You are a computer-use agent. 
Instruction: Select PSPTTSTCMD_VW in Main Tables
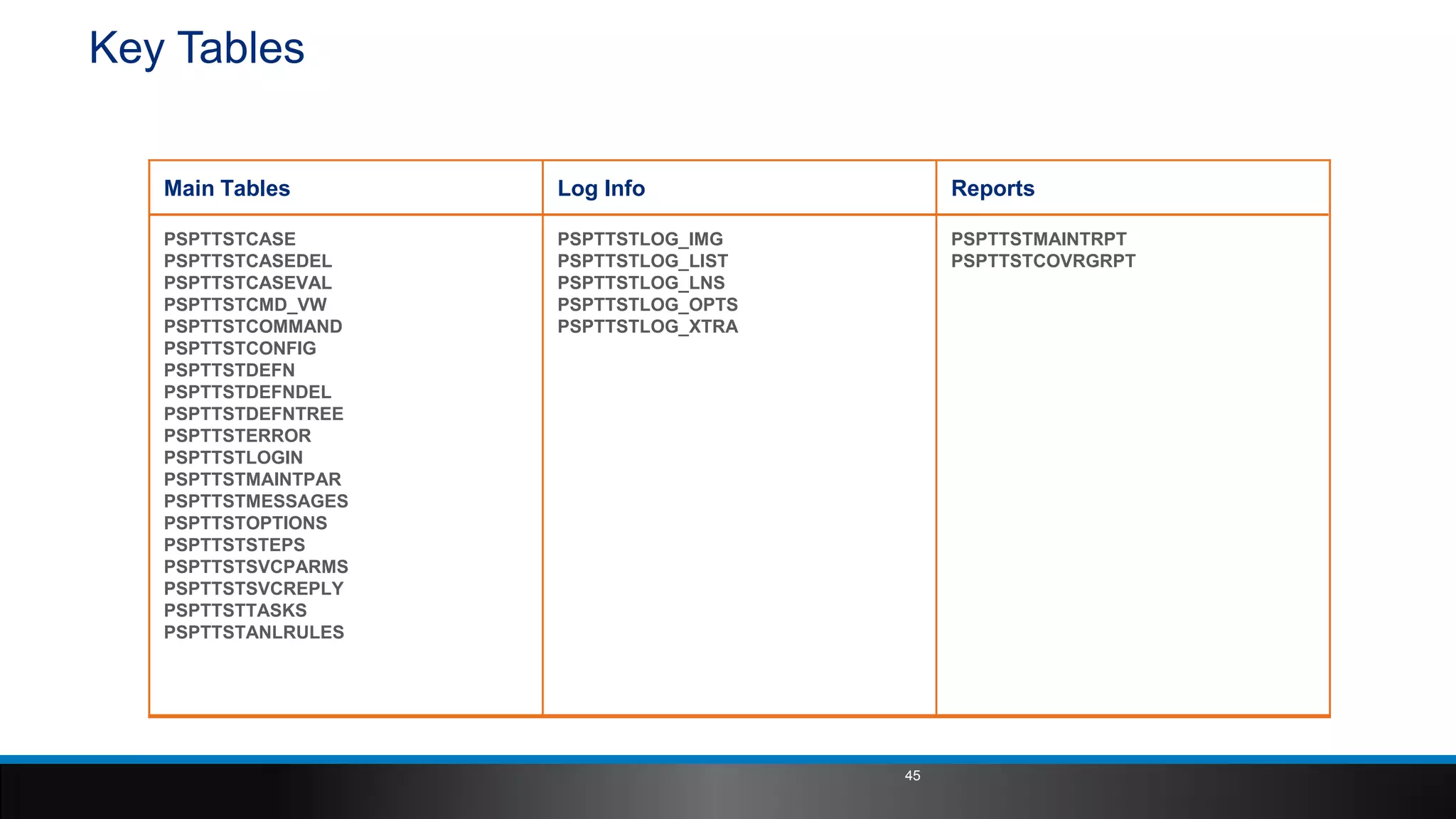(x=245, y=305)
